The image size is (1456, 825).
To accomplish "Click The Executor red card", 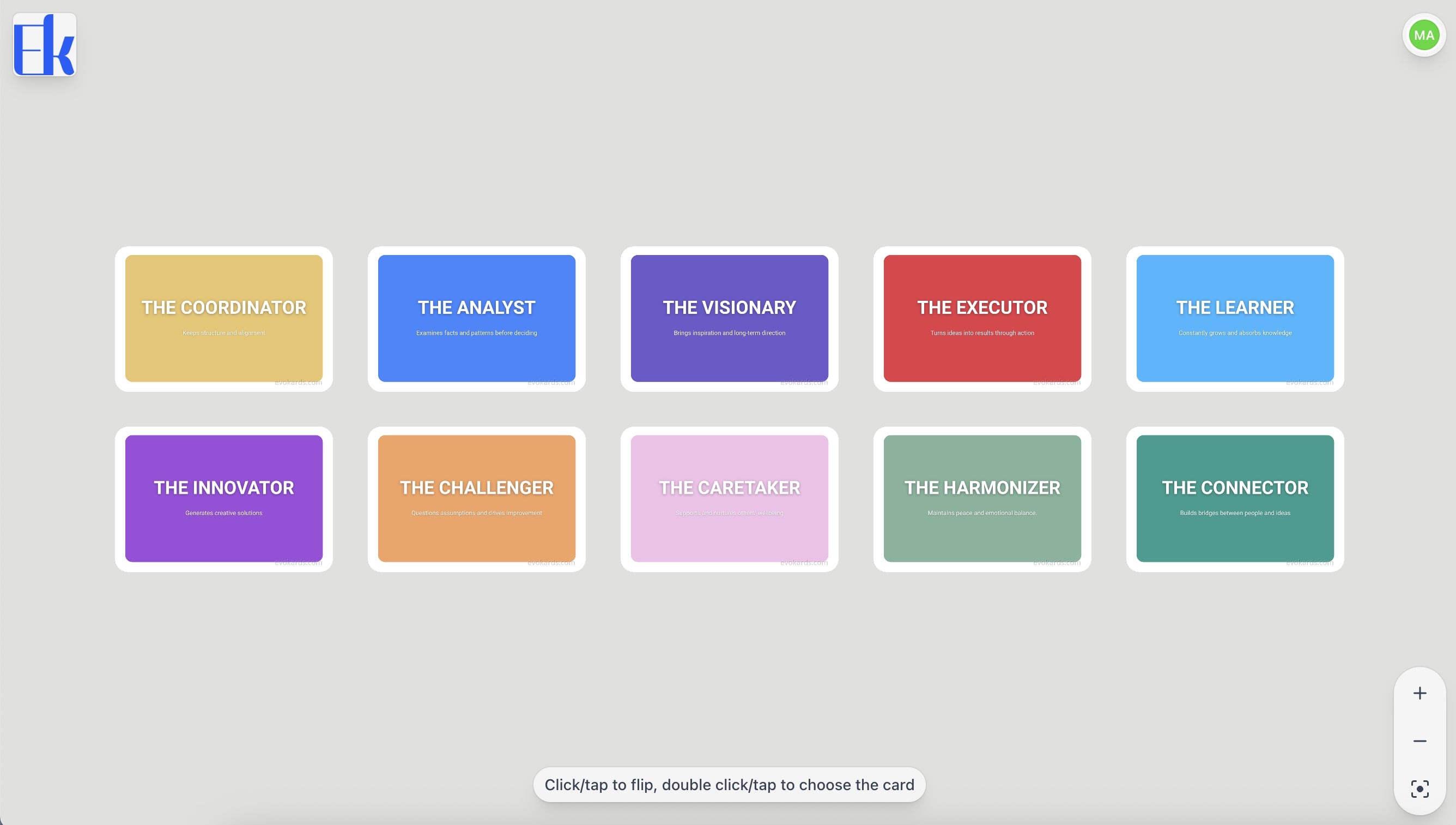I will [x=982, y=318].
